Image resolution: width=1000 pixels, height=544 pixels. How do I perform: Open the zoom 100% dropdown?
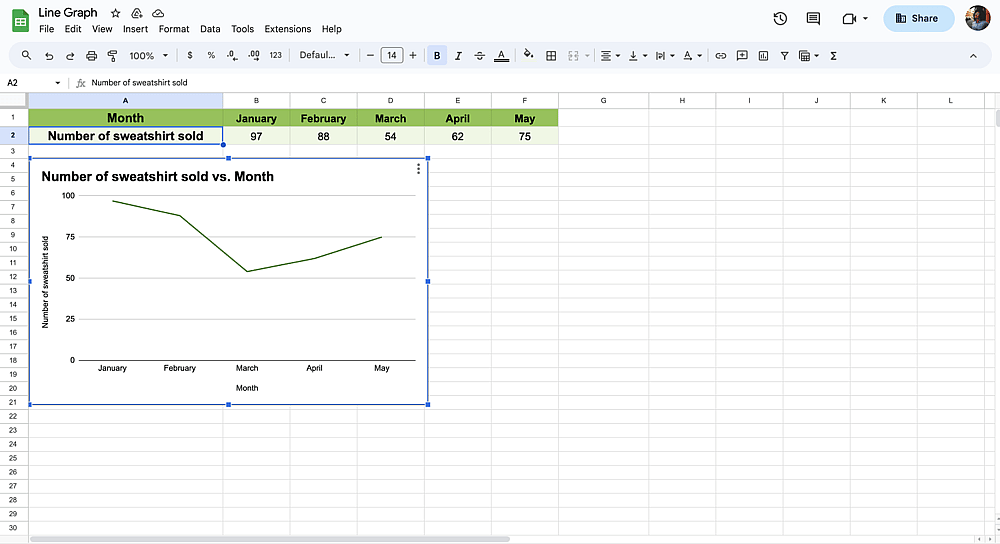(x=149, y=56)
